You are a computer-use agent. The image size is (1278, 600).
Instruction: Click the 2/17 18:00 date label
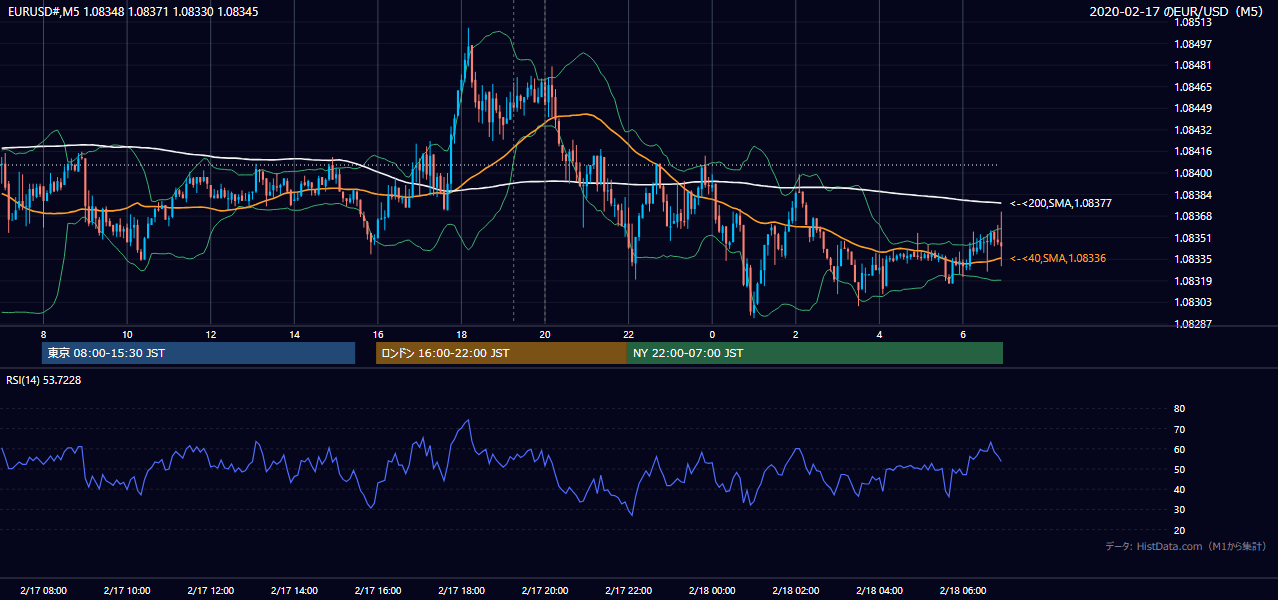pos(460,591)
